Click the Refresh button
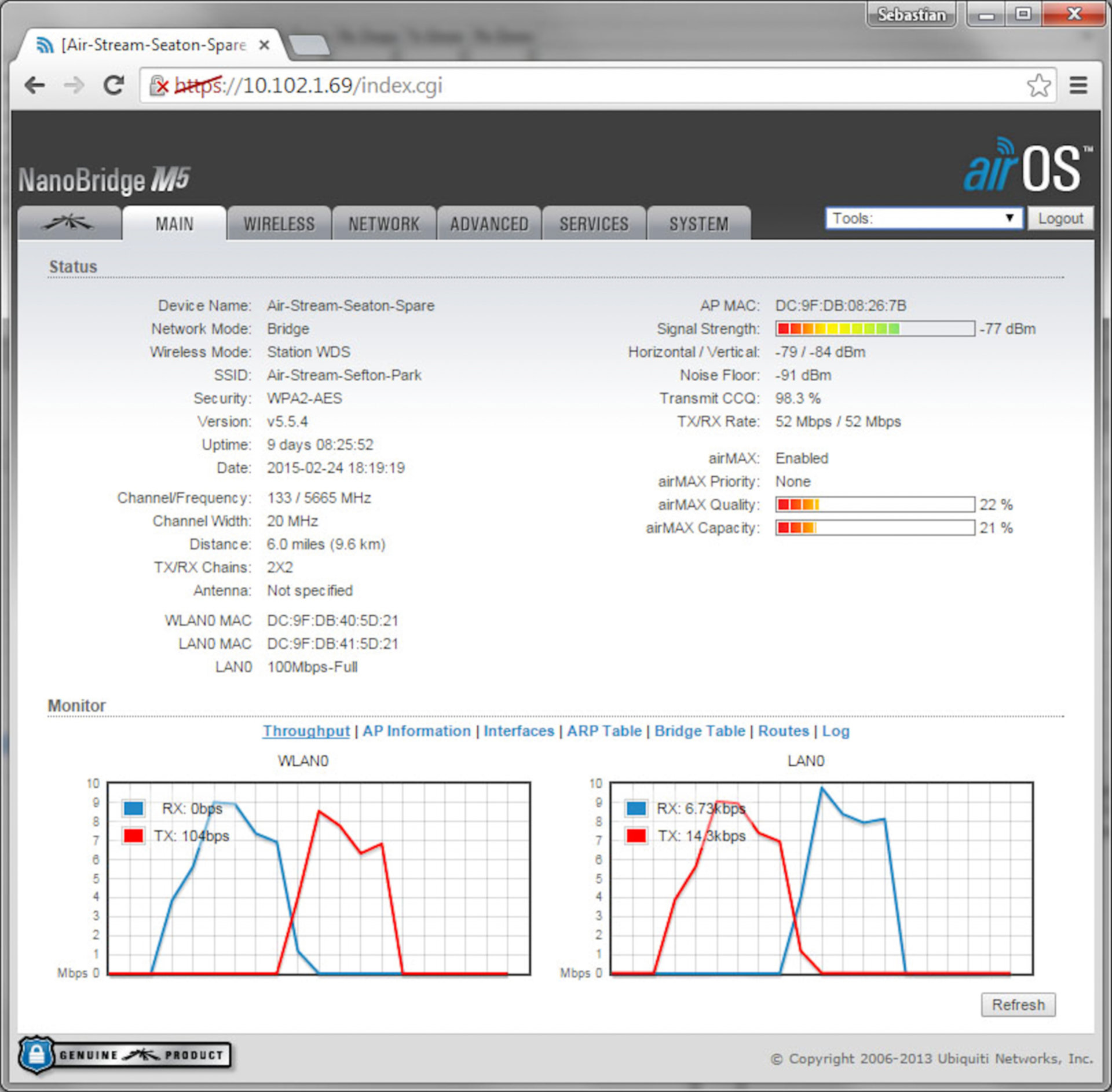1112x1092 pixels. click(x=1018, y=1005)
